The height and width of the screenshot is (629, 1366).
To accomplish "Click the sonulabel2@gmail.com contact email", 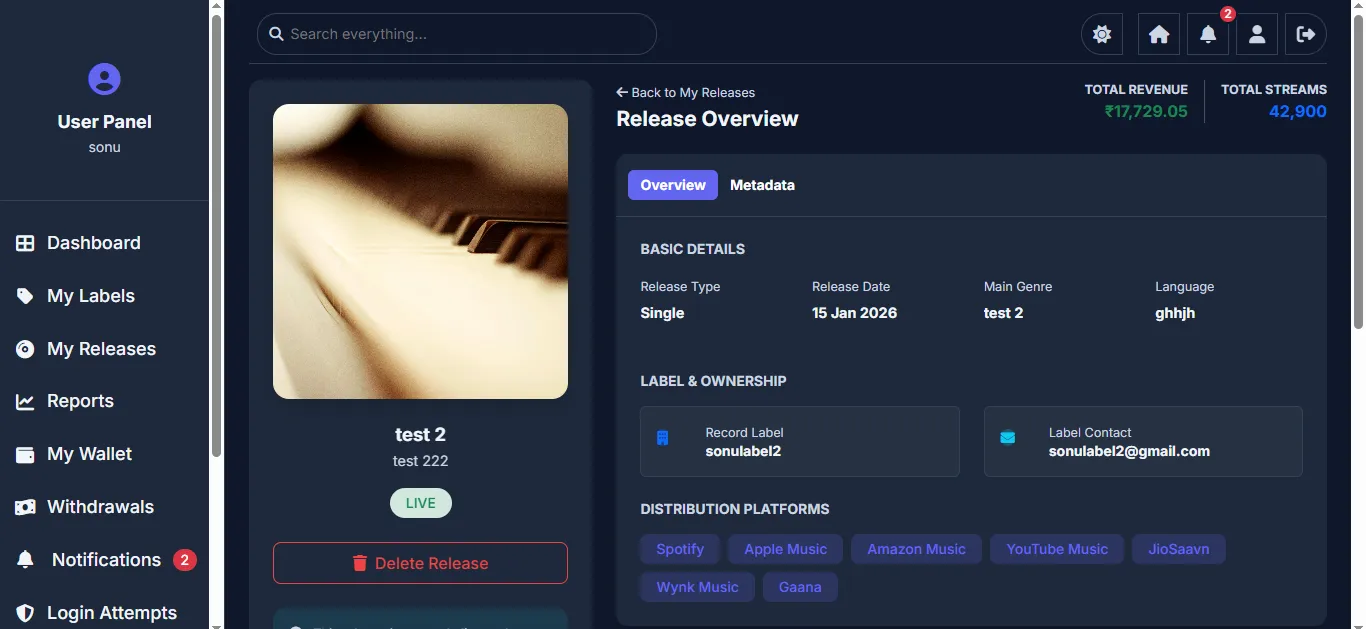I will tap(1129, 451).
